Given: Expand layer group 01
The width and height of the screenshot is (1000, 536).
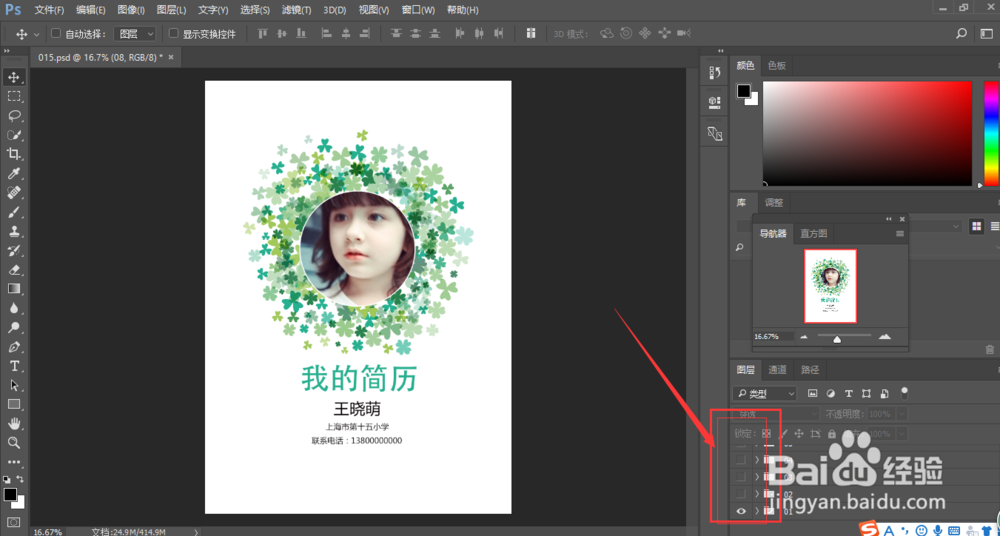Looking at the screenshot, I should tap(757, 511).
